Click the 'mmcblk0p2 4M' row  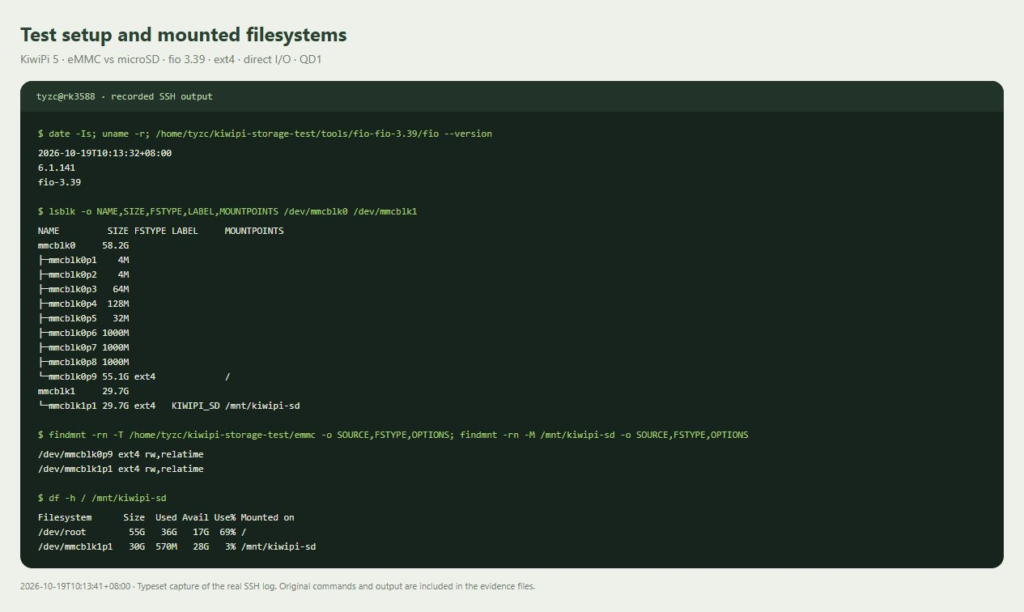click(x=83, y=275)
